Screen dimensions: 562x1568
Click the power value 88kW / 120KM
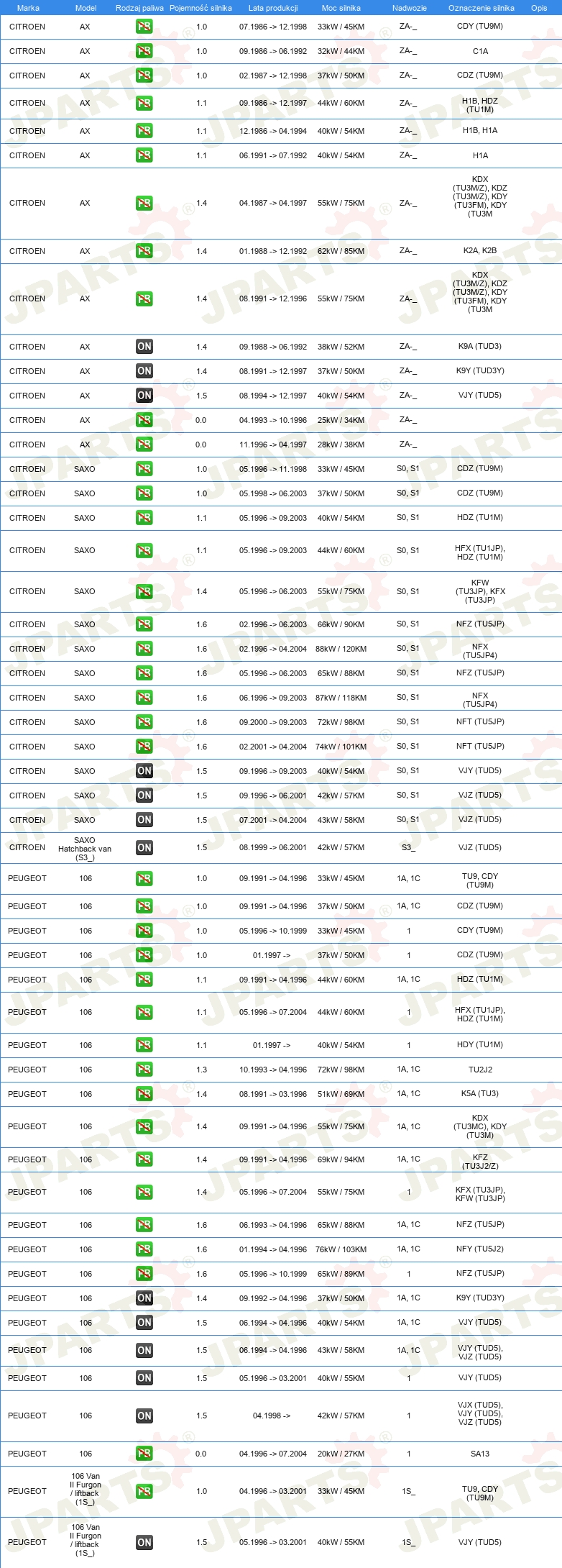click(341, 649)
